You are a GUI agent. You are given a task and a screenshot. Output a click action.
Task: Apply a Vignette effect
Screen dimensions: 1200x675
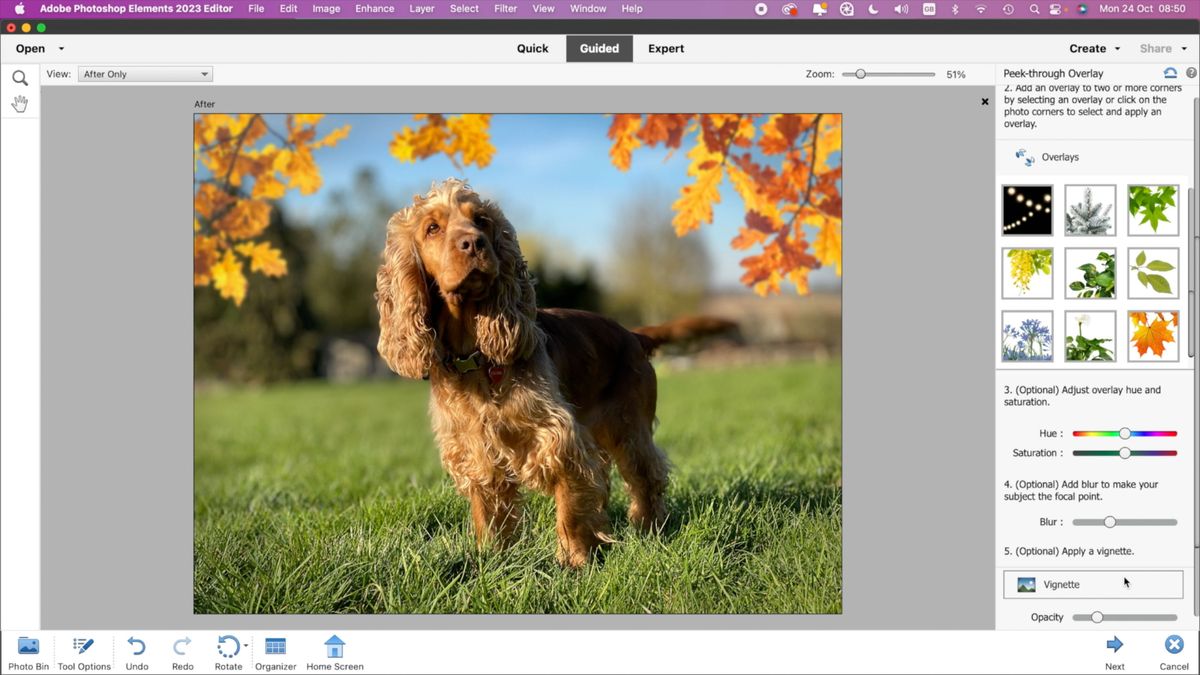coord(1092,584)
